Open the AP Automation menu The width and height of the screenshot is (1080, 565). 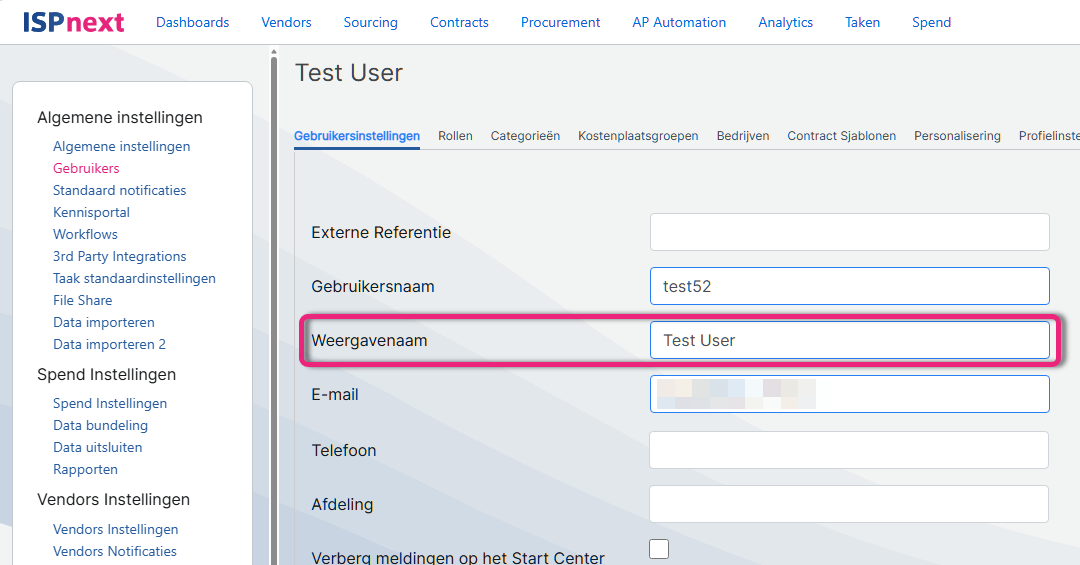[679, 22]
